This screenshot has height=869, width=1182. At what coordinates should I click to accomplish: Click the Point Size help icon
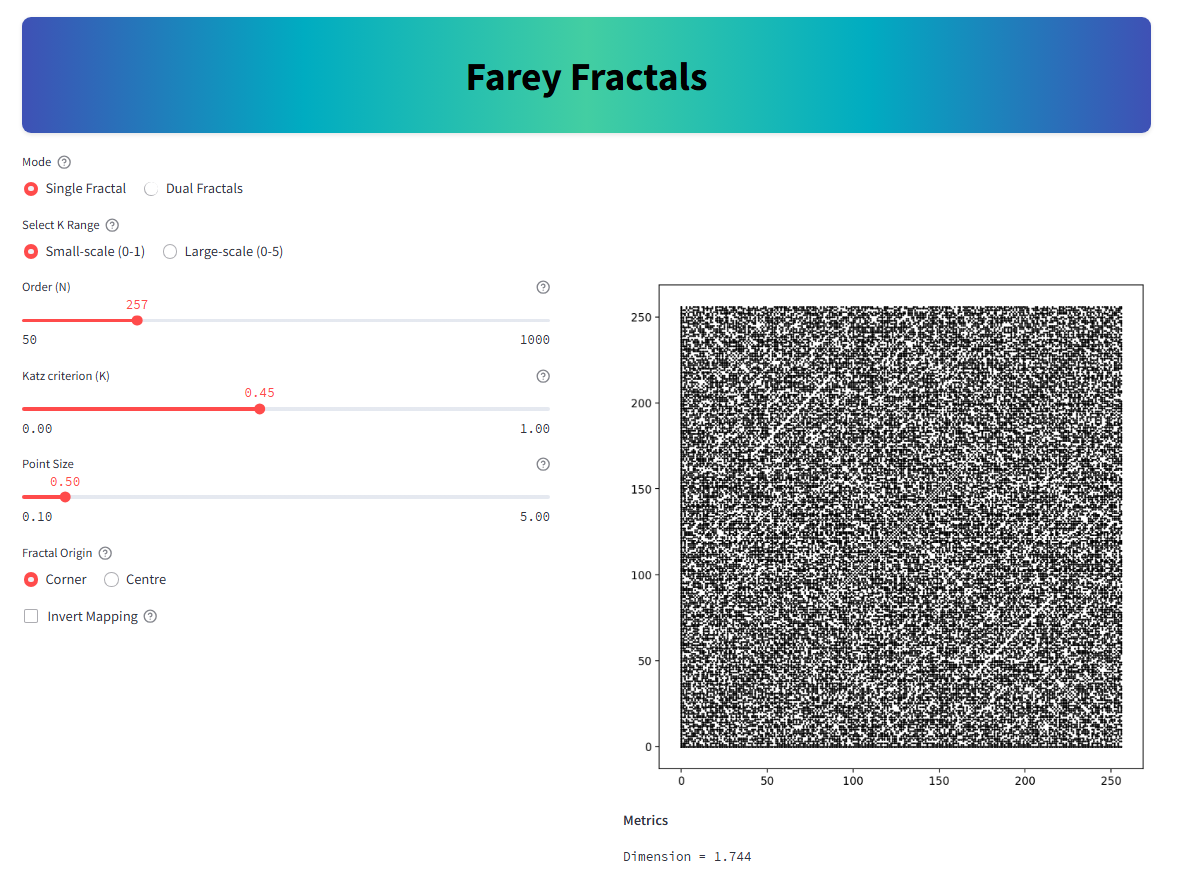point(543,464)
